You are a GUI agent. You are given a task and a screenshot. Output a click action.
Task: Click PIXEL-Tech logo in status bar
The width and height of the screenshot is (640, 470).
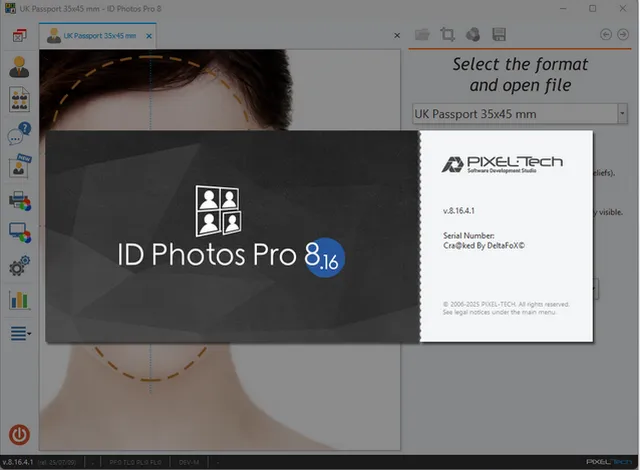pos(609,462)
